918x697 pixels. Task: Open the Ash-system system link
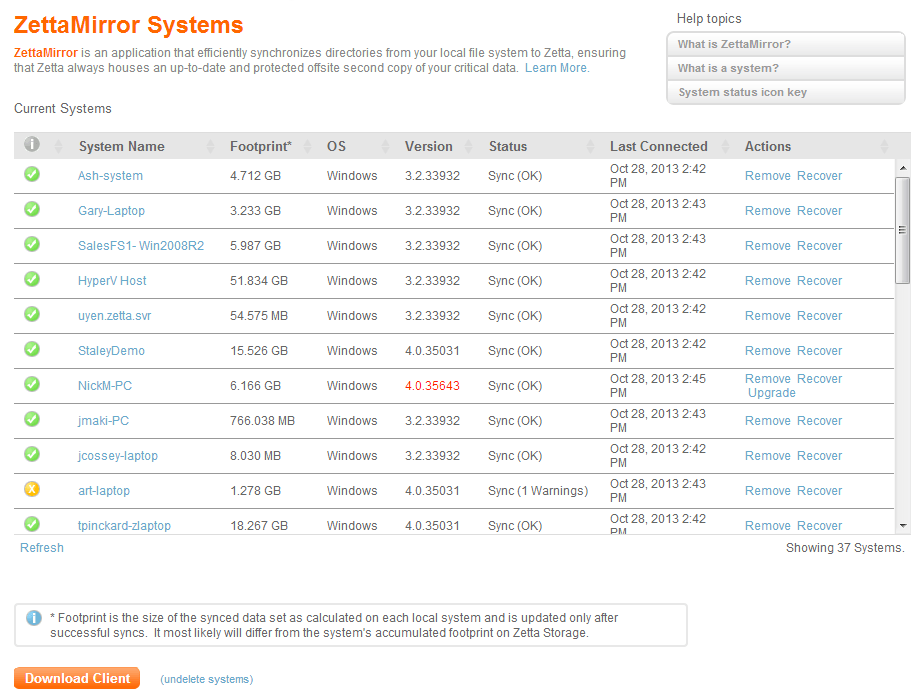tap(110, 176)
